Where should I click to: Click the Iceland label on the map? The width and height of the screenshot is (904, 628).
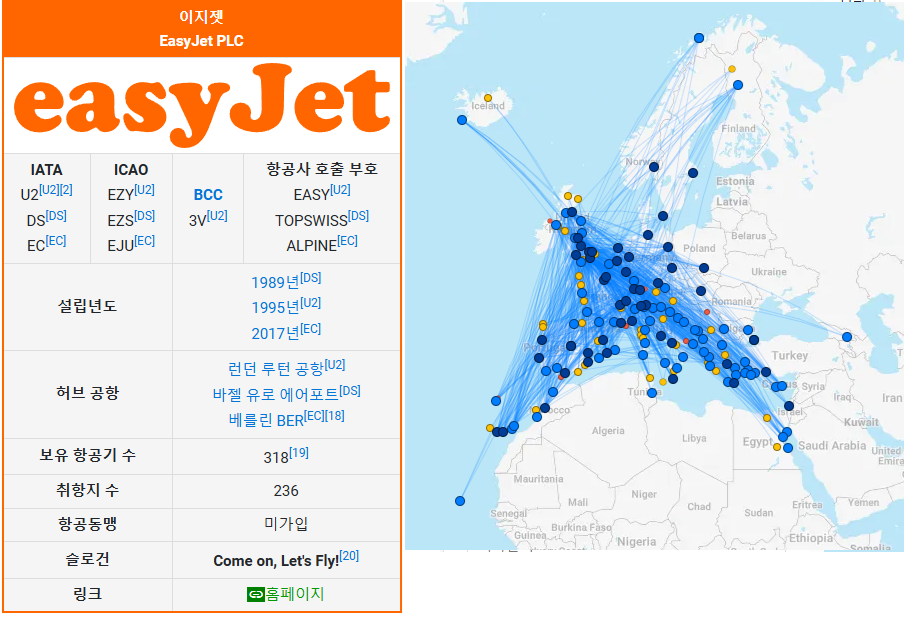(x=488, y=106)
